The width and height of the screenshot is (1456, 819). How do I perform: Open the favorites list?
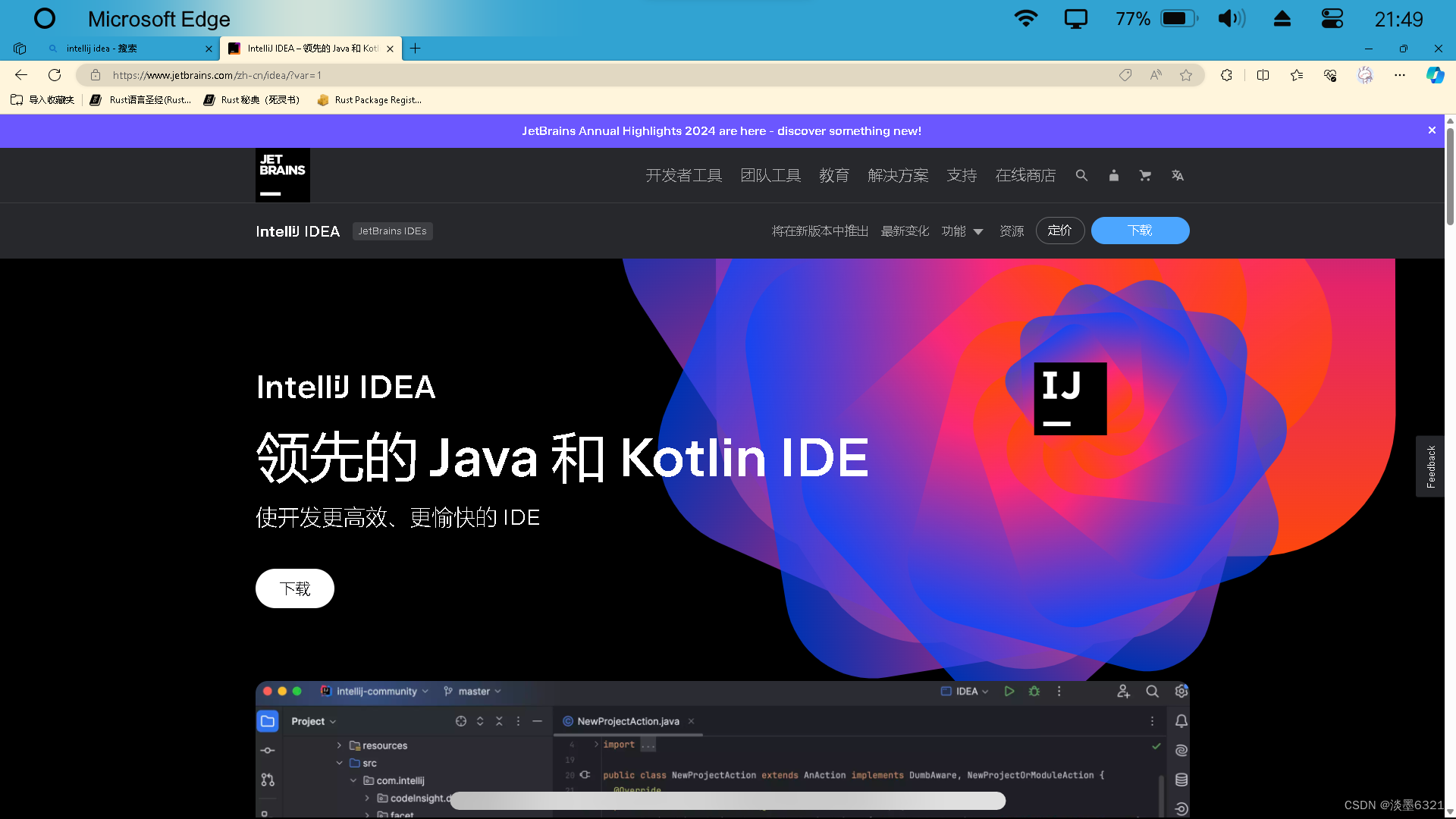point(1297,75)
